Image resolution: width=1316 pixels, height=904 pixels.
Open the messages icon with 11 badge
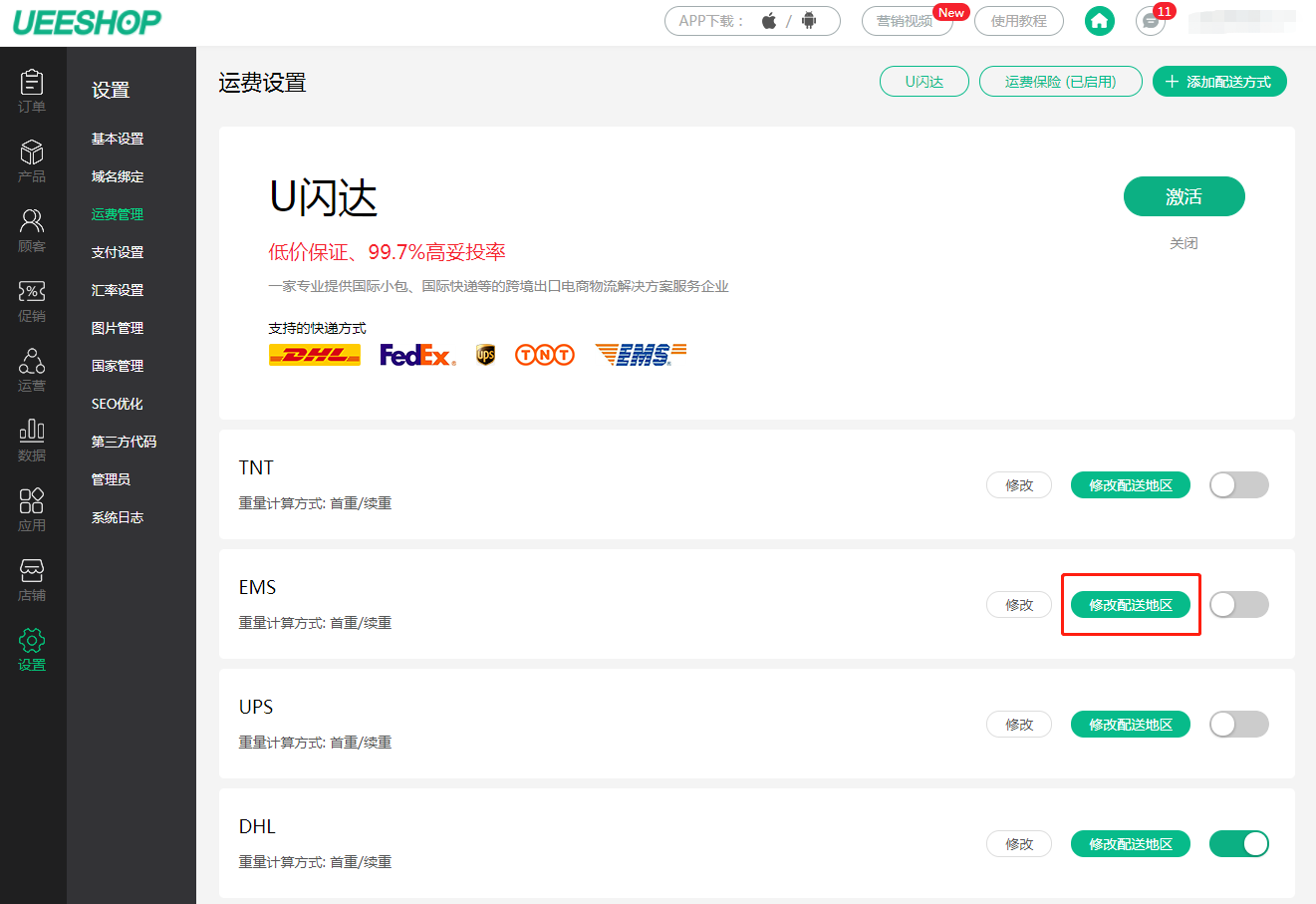tap(1151, 21)
